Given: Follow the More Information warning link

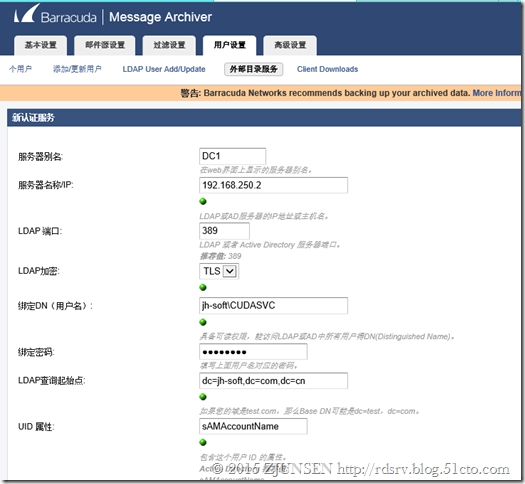Looking at the screenshot, I should (x=497, y=93).
